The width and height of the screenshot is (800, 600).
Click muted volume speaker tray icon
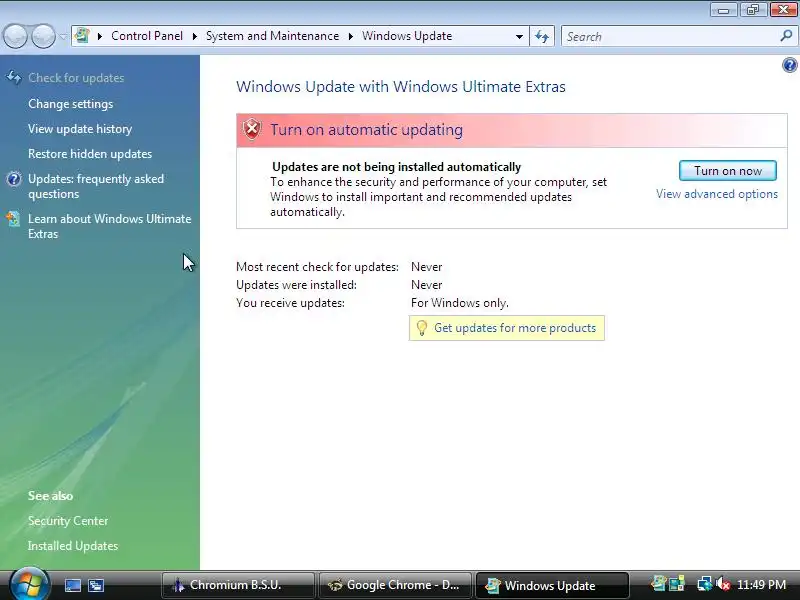coord(723,584)
